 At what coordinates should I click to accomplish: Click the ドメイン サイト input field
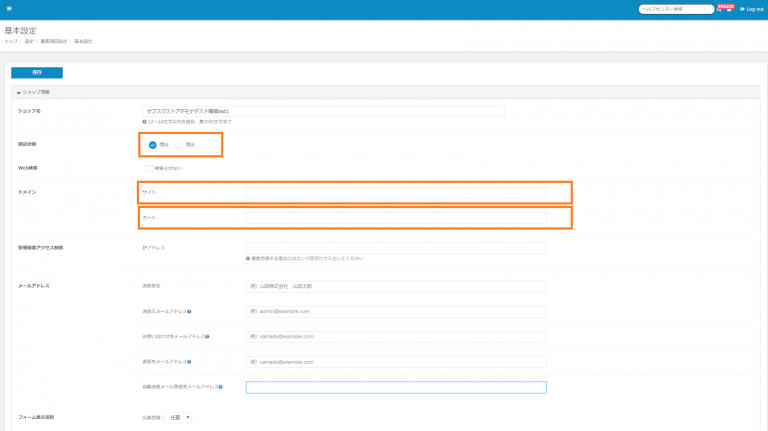click(x=396, y=192)
